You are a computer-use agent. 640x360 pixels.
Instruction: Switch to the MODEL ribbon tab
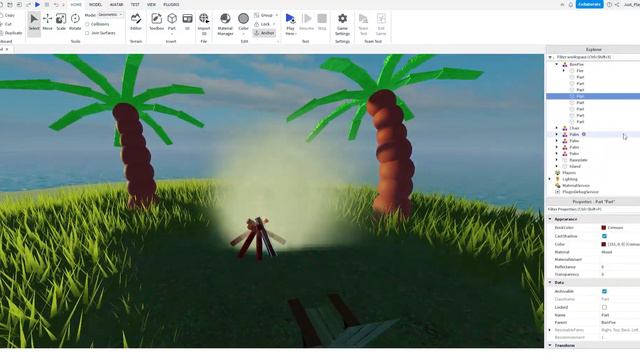(x=96, y=4)
